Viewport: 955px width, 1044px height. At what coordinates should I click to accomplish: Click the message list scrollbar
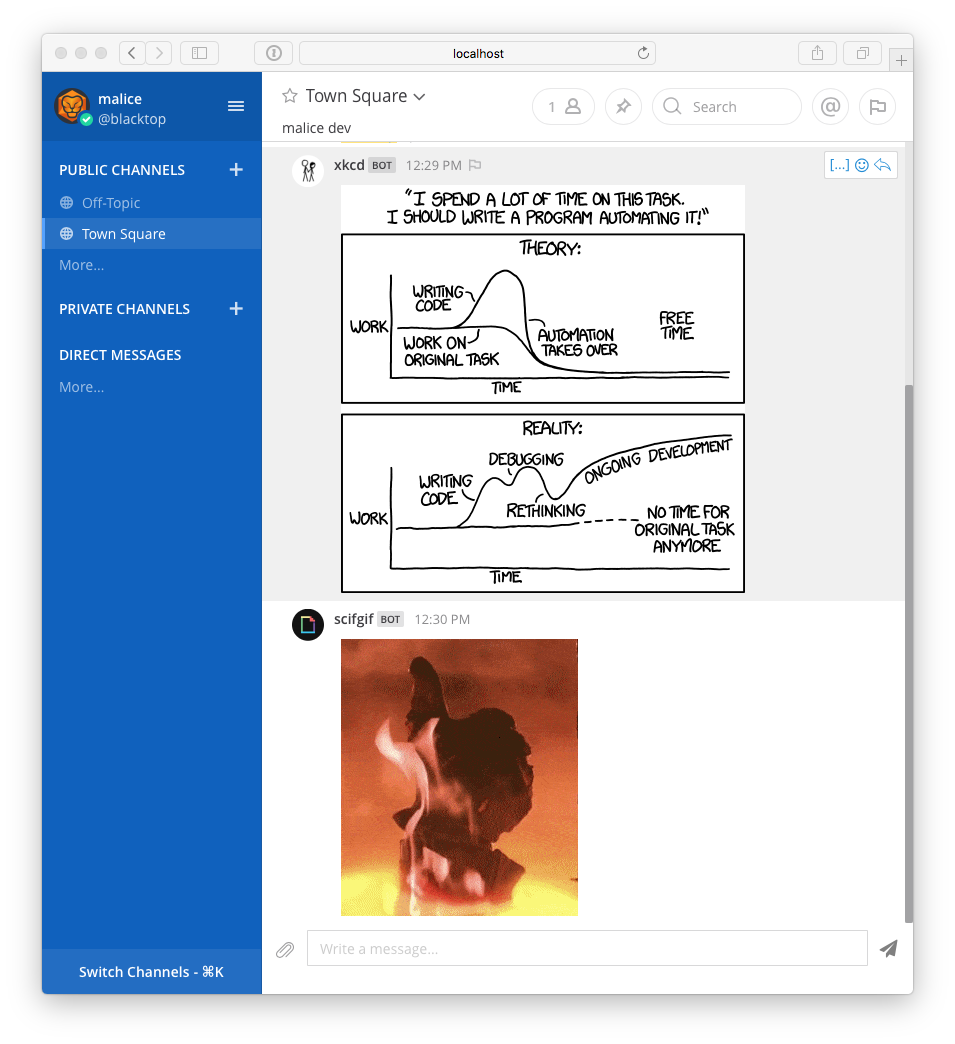coord(908,653)
